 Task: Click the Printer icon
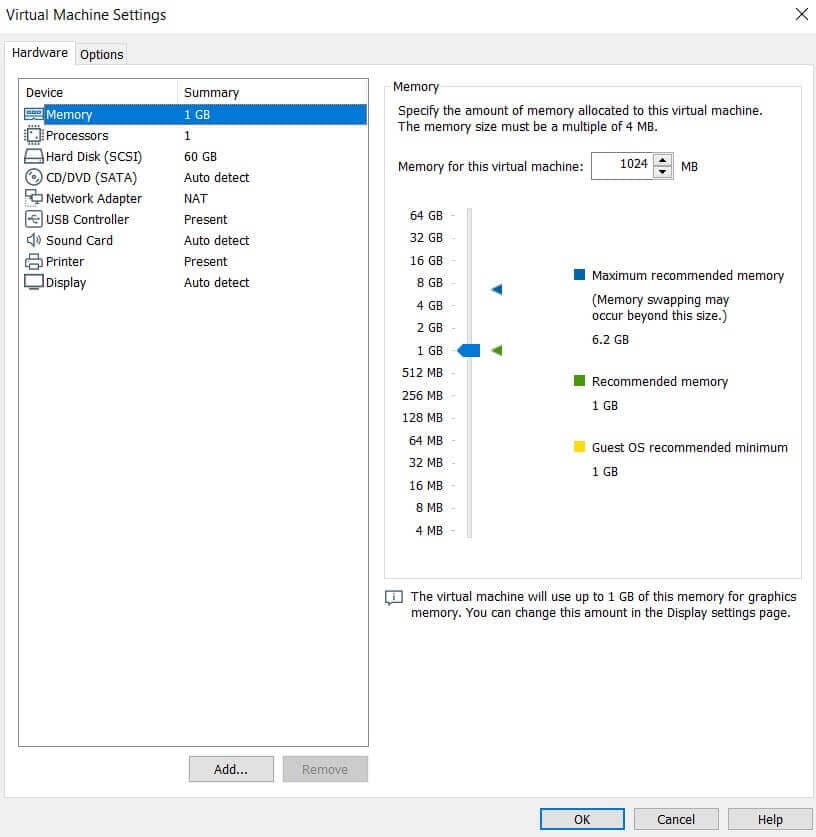pyautogui.click(x=34, y=262)
